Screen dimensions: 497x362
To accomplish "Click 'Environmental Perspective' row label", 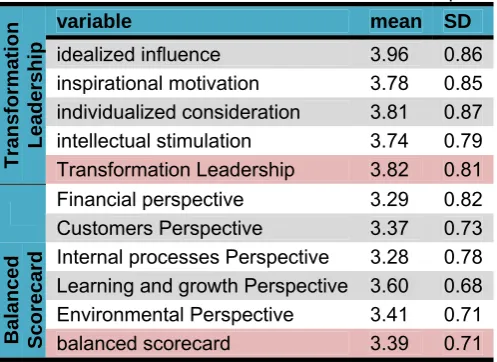I will [x=175, y=315].
